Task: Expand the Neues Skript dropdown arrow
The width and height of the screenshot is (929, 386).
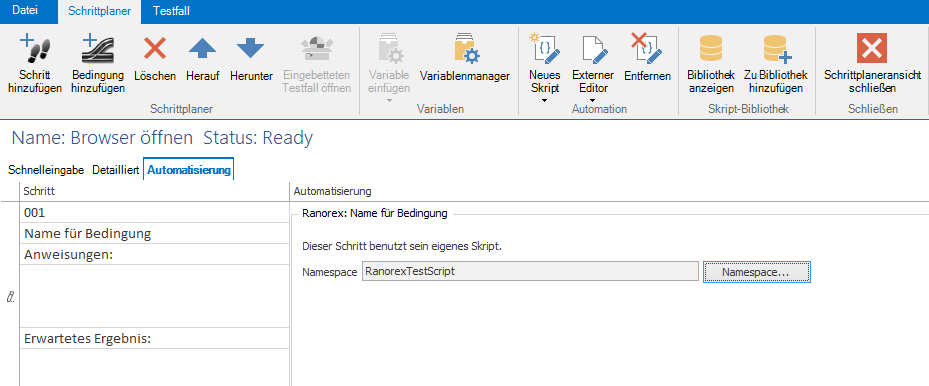Action: pos(544,101)
